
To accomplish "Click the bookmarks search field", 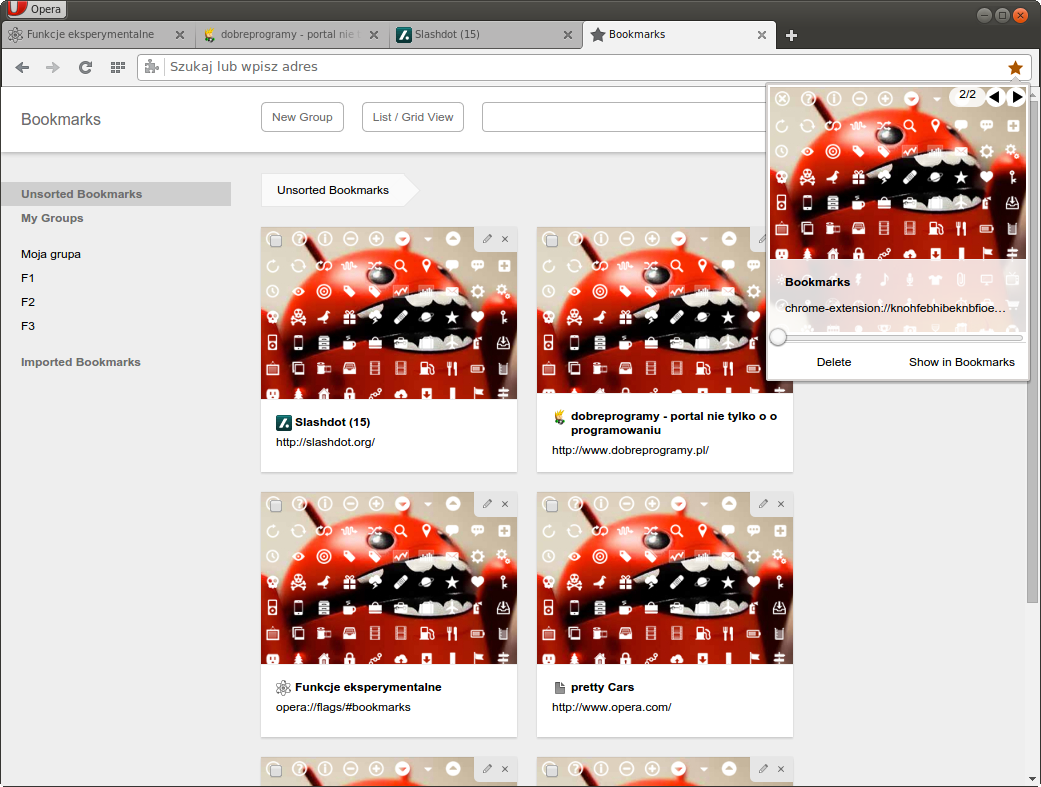I will (624, 117).
